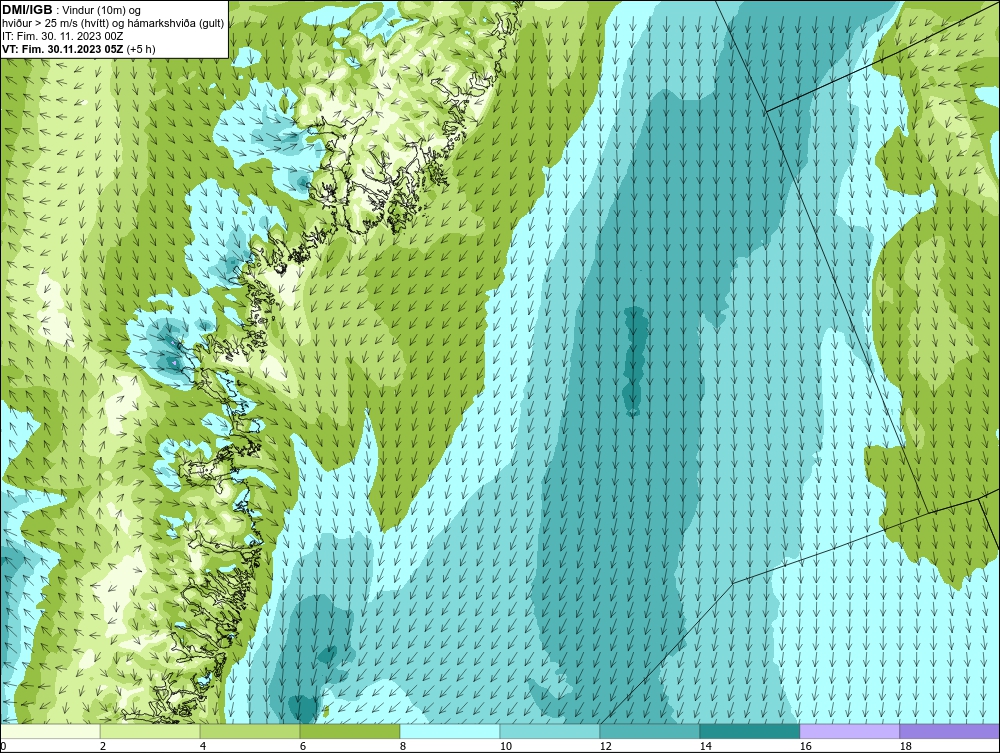This screenshot has height=753, width=1000.
Task: Click the 10–12 m/s light teal swatch
Action: [x=550, y=731]
